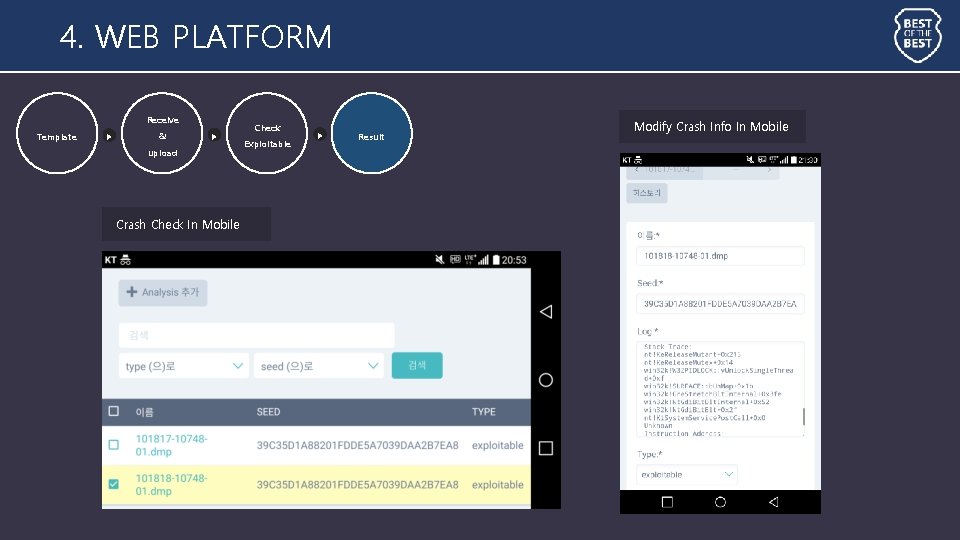Click the TYPE column header
This screenshot has width=960, height=540.
coord(484,412)
